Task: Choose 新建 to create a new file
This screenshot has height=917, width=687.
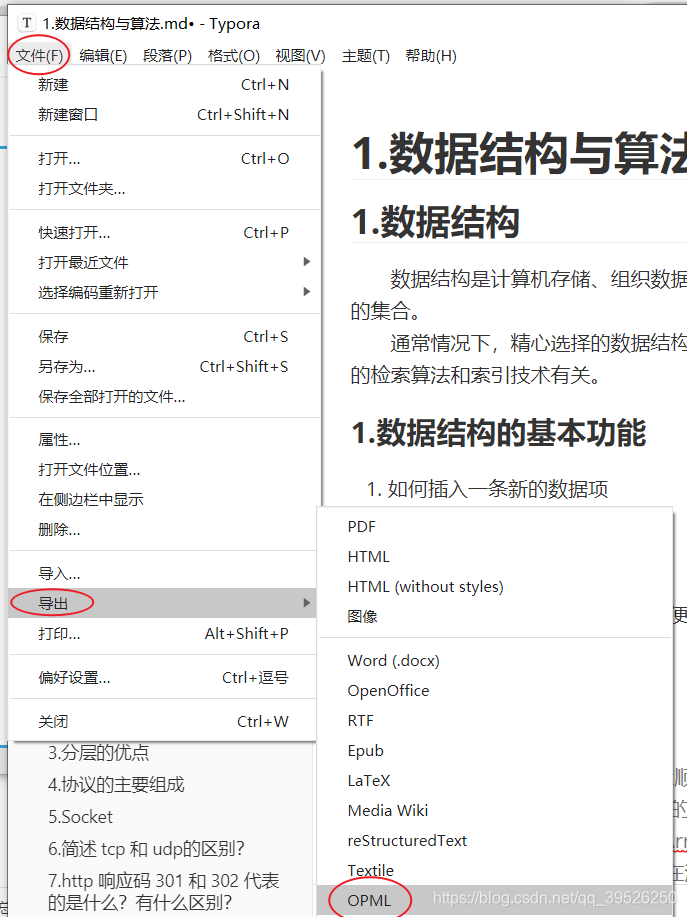Action: point(164,85)
